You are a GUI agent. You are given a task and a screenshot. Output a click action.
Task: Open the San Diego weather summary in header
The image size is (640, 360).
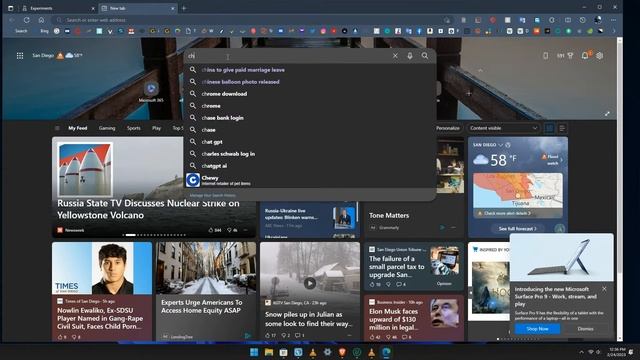click(57, 56)
